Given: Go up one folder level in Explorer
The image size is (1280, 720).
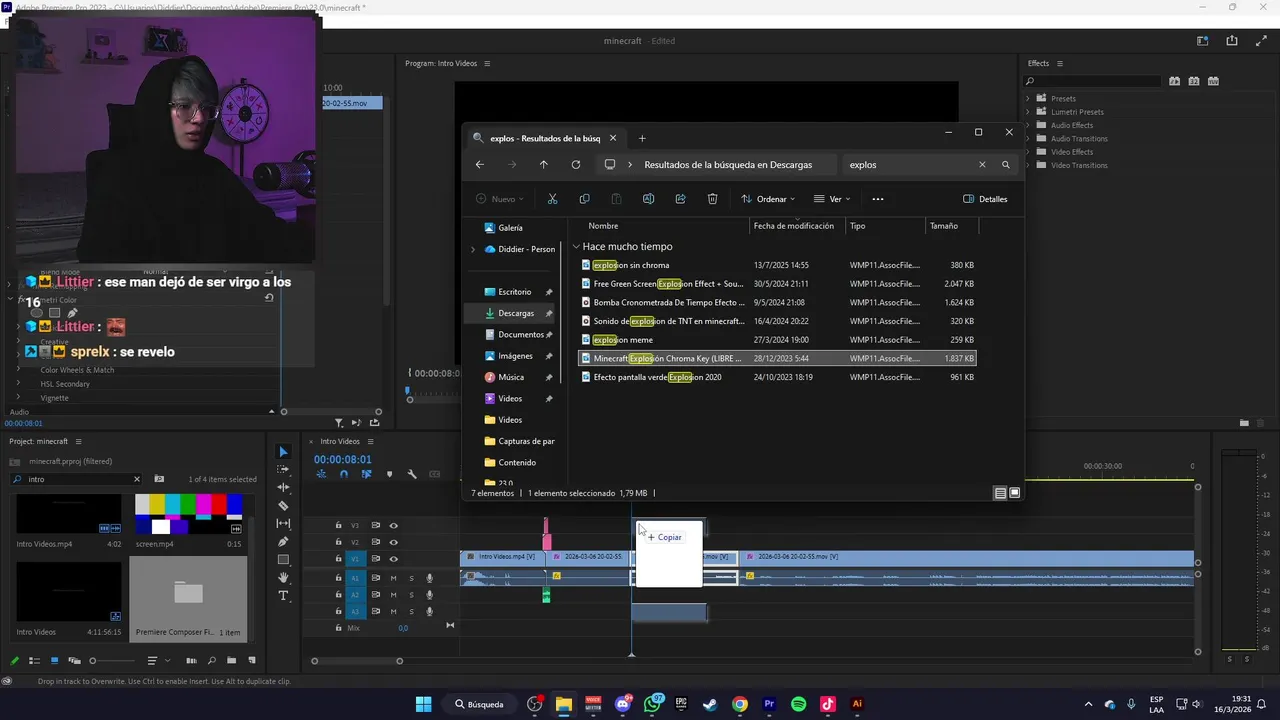Looking at the screenshot, I should [544, 165].
